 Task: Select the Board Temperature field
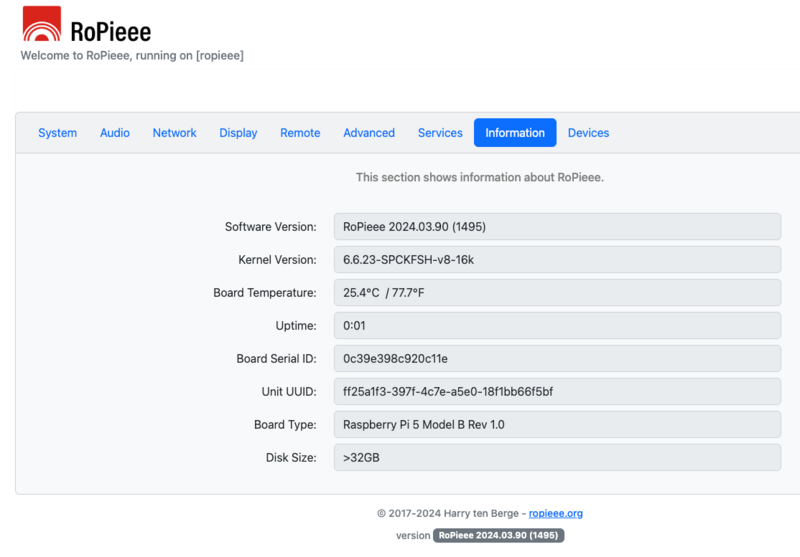[557, 293]
